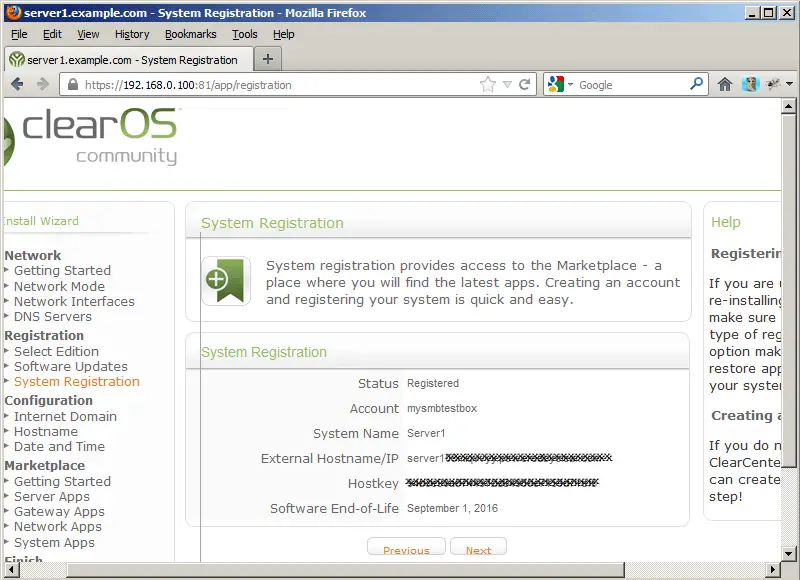The image size is (800, 580).
Task: Open the Software Updates wizard step
Action: [70, 366]
